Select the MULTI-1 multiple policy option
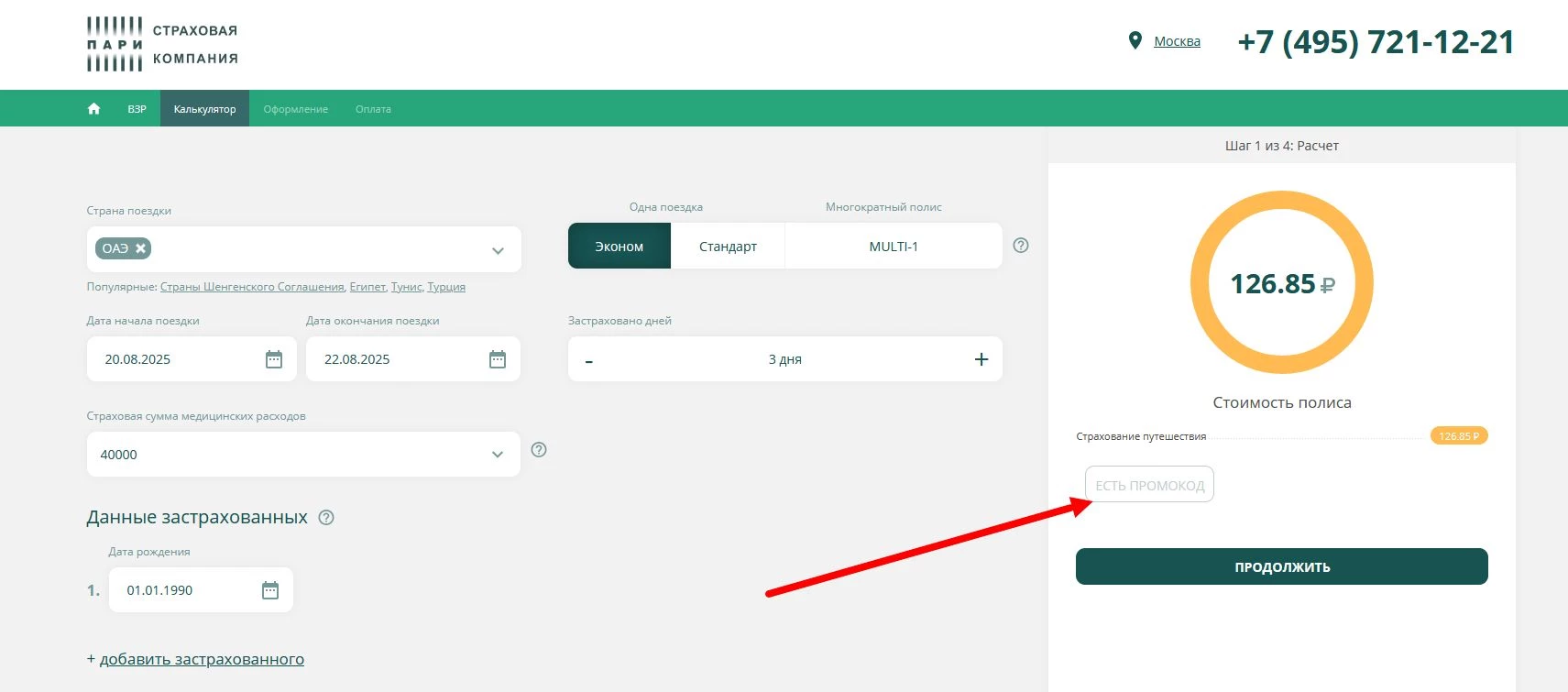Viewport: 1568px width, 692px height. click(893, 247)
